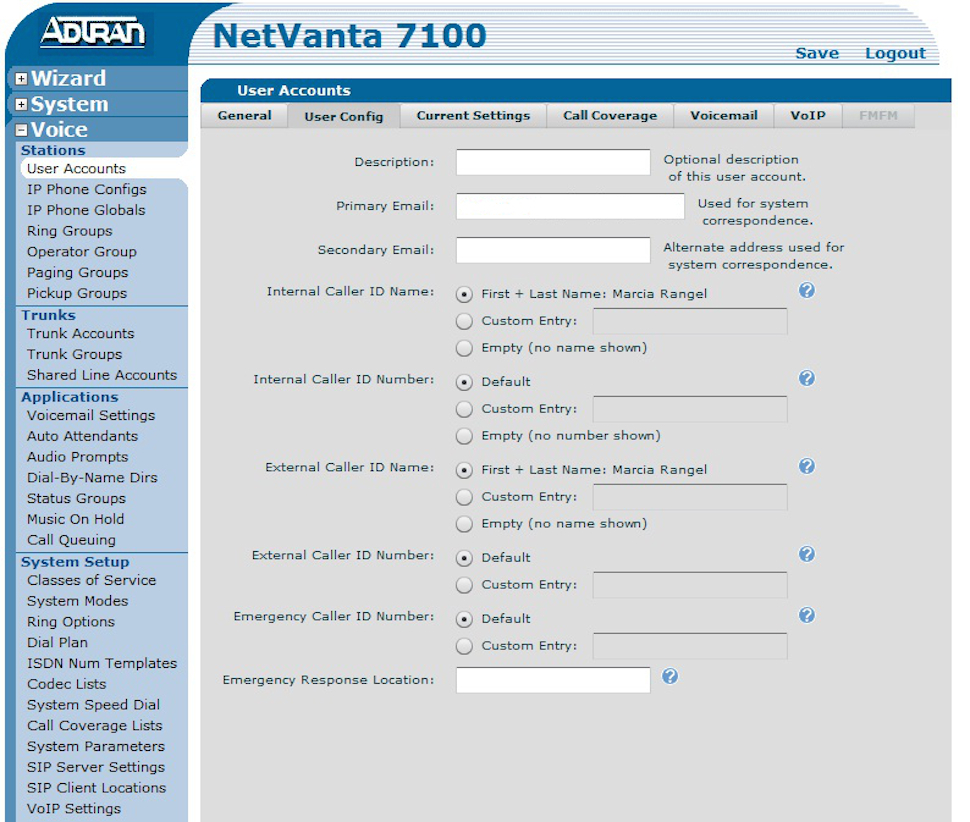
Task: Click the Logout link
Action: pos(895,53)
